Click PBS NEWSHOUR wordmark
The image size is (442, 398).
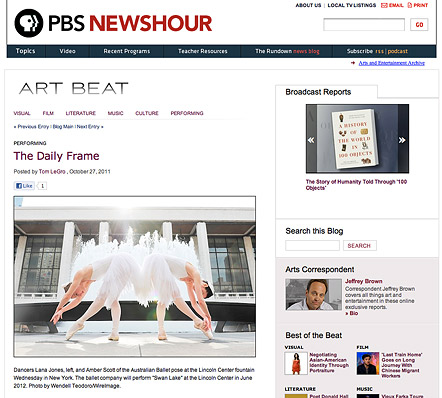tap(130, 23)
